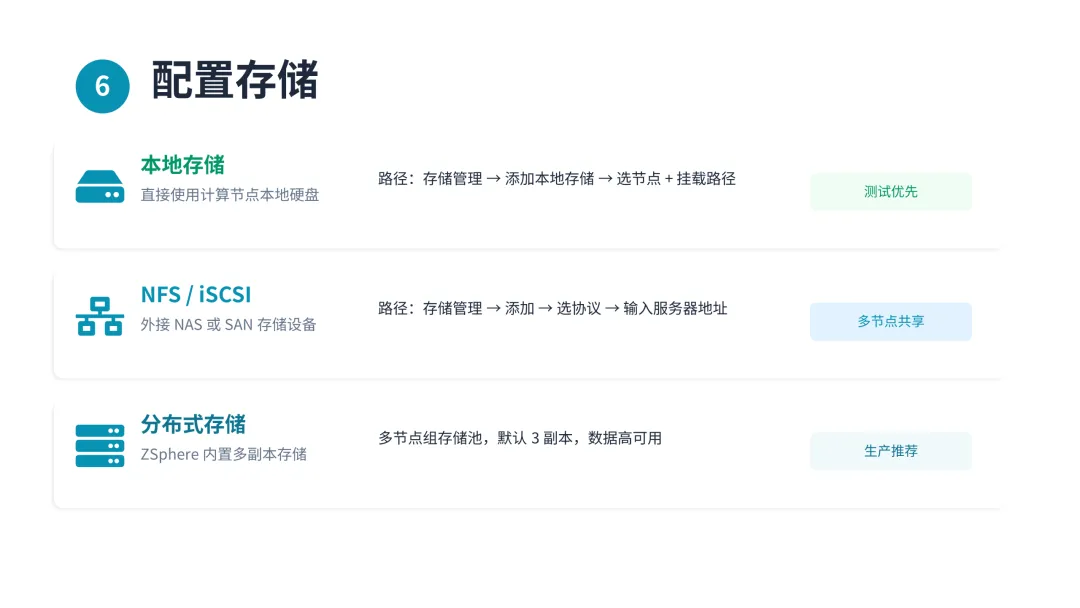Click the distributed storage server stack icon

click(100, 445)
